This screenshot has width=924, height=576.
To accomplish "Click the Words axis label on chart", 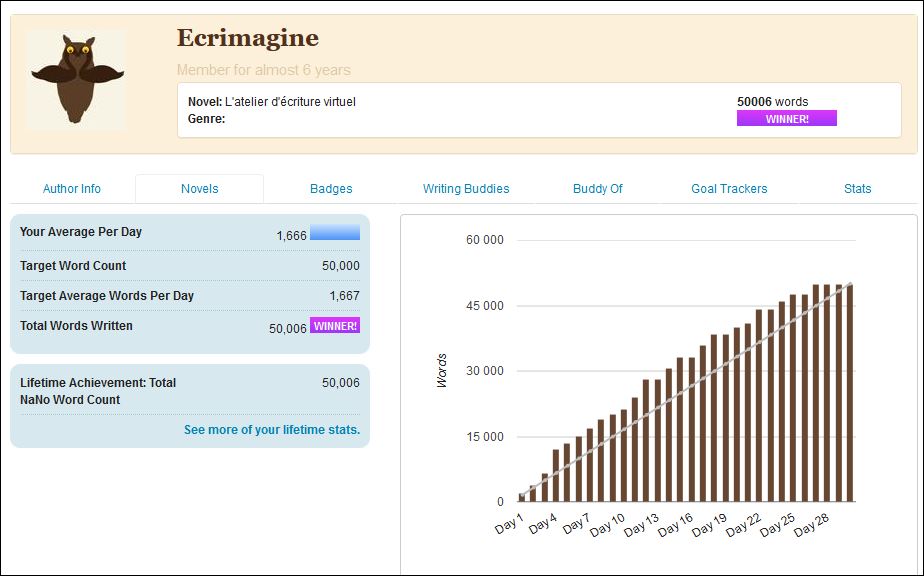I will click(442, 371).
